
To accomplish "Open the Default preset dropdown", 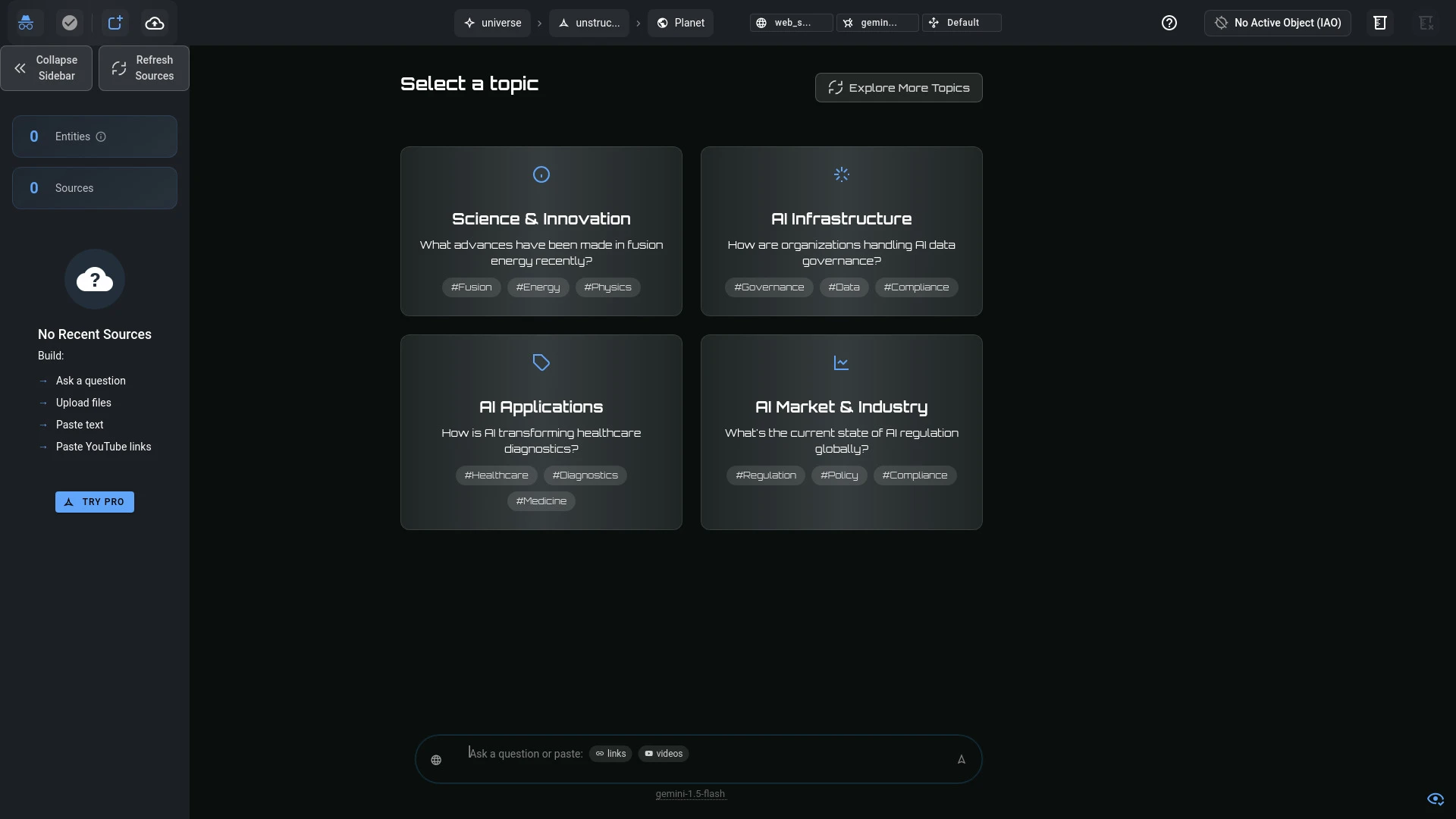I will [962, 23].
